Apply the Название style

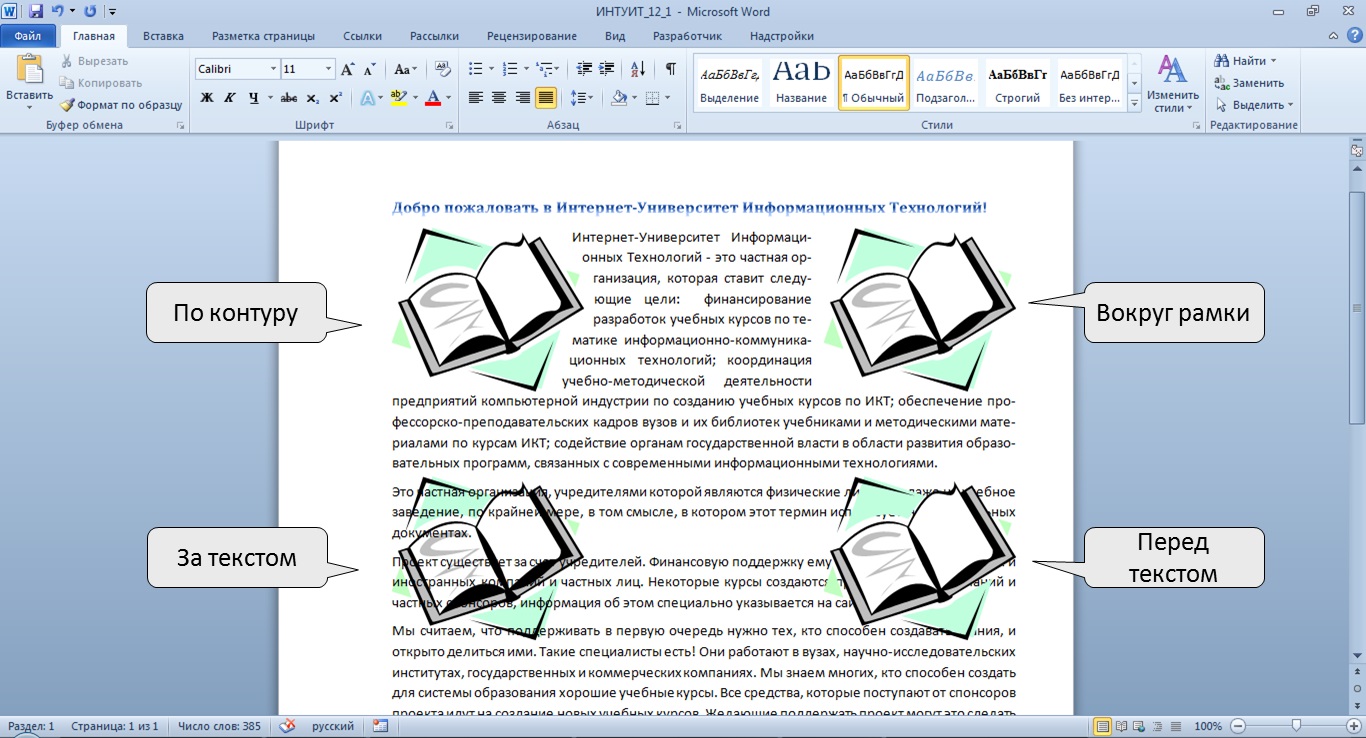click(x=801, y=81)
